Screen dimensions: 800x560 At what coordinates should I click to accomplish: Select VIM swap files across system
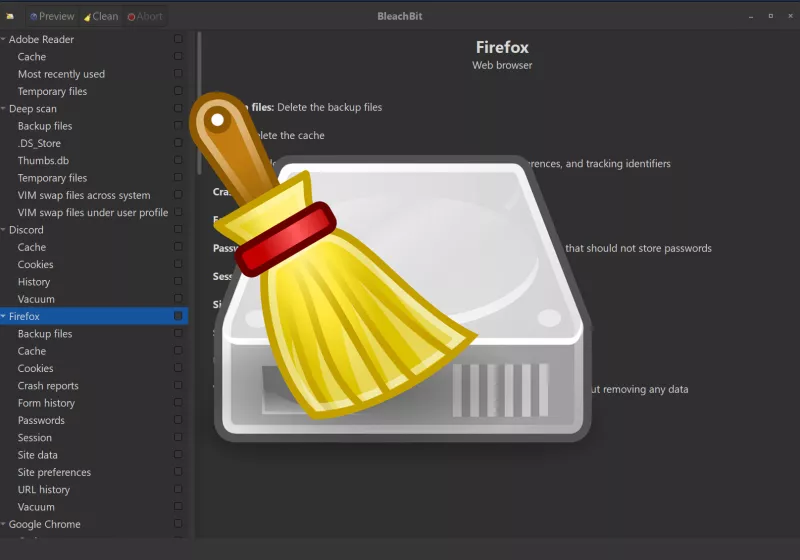tap(84, 196)
